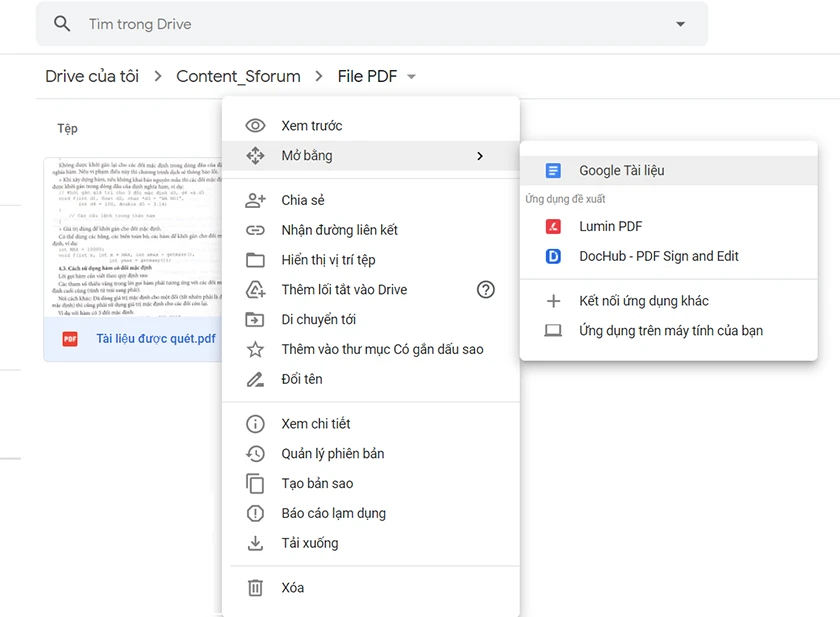The height and width of the screenshot is (617, 840).
Task: Click the download icon beside Tải xuống
Action: coord(255,543)
